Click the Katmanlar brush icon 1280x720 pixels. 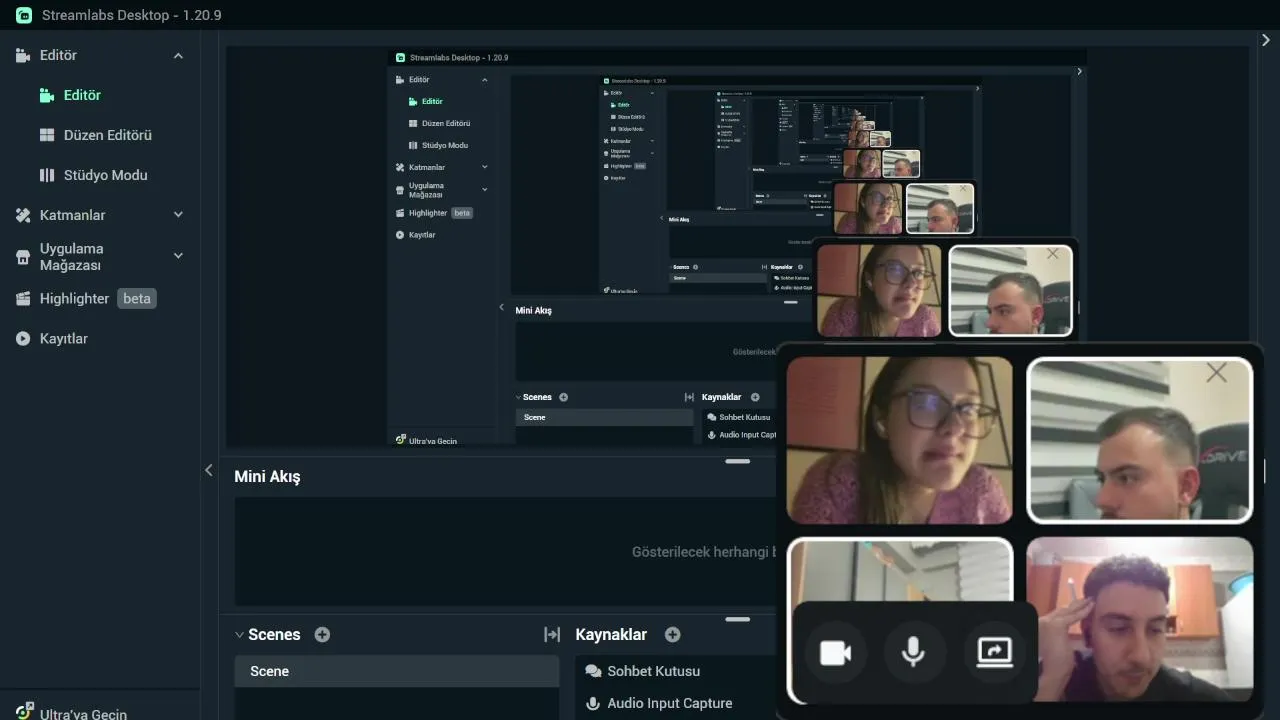point(23,215)
